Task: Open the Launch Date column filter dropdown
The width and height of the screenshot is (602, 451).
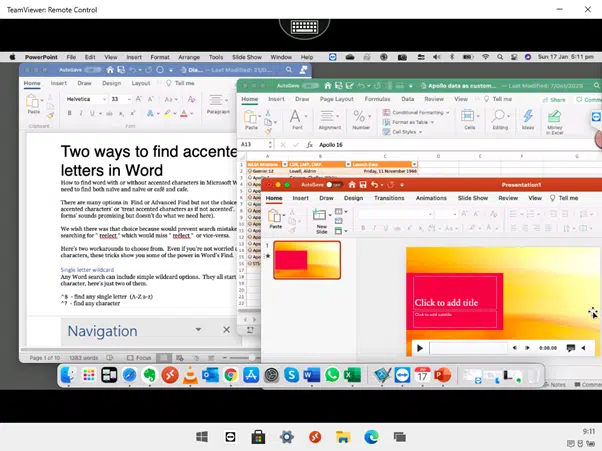Action: pyautogui.click(x=414, y=164)
